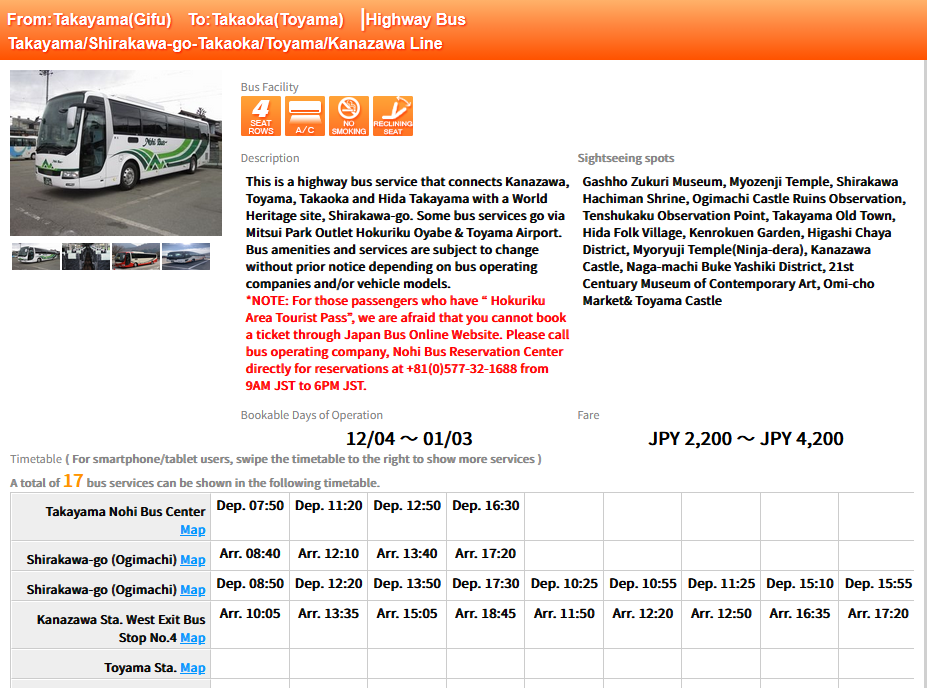
Task: Click the A/C facility icon
Action: tap(305, 116)
